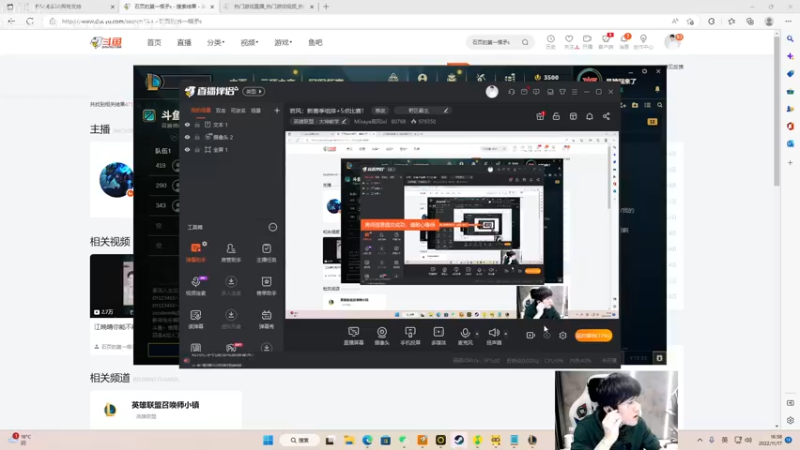The height and width of the screenshot is (450, 800).
Task: Click browser address bar
Action: click(357, 21)
